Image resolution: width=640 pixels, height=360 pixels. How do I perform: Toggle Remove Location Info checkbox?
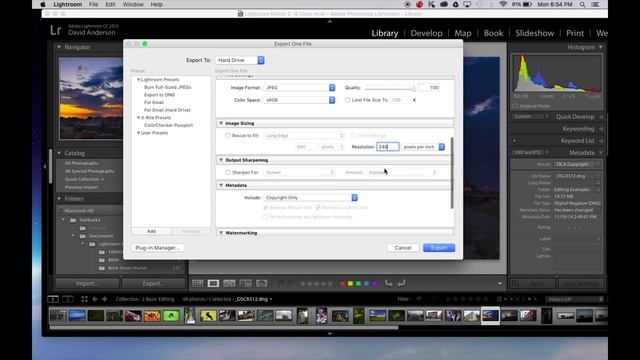318,208
